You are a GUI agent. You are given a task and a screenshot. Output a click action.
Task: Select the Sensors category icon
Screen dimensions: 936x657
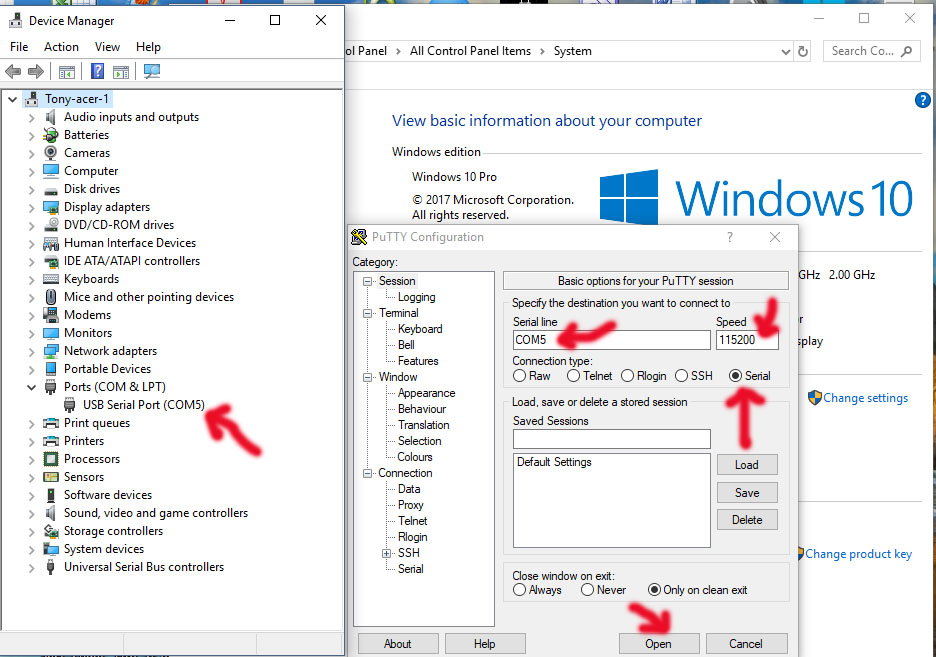[51, 477]
